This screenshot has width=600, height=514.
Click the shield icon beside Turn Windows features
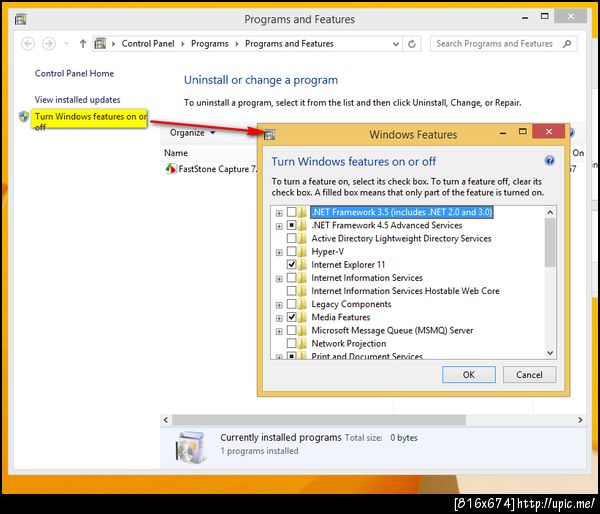click(24, 116)
